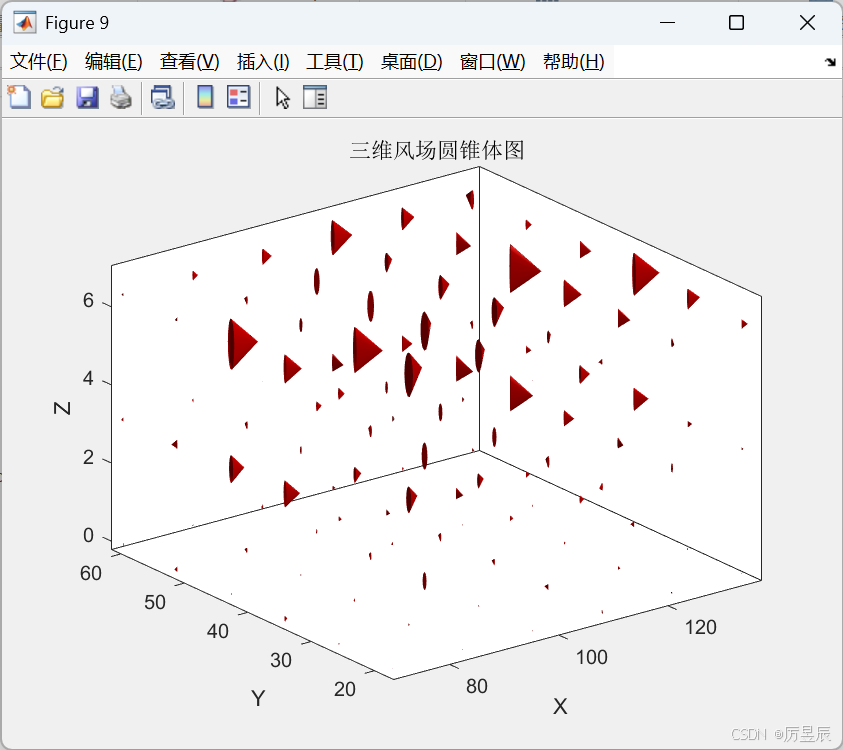This screenshot has height=750, width=843.
Task: Minimize the Figure 9 window
Action: click(667, 23)
